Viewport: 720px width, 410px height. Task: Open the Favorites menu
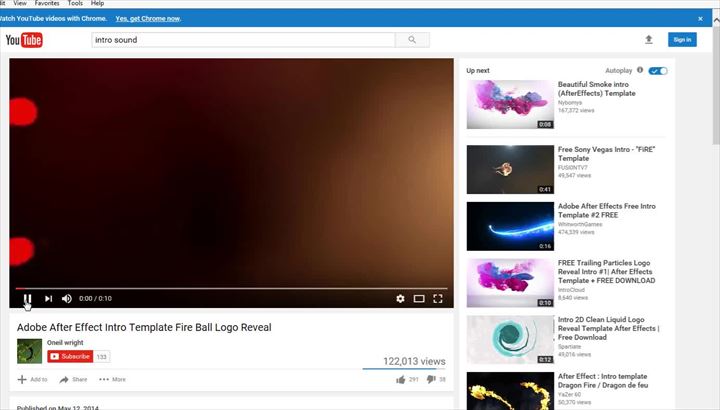pyautogui.click(x=47, y=4)
